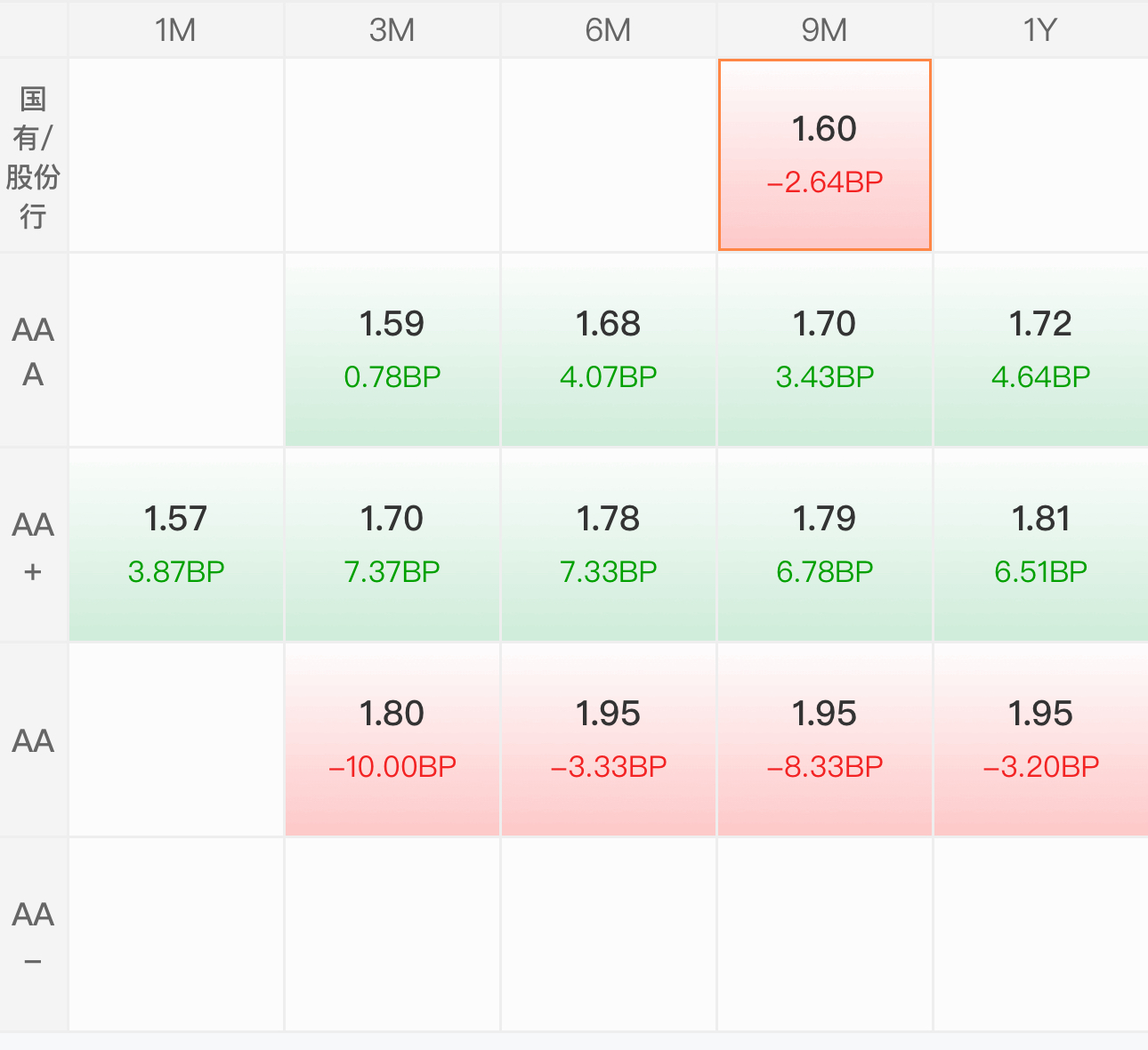Select the 6M column header
This screenshot has width=1148, height=1050.
point(609,30)
